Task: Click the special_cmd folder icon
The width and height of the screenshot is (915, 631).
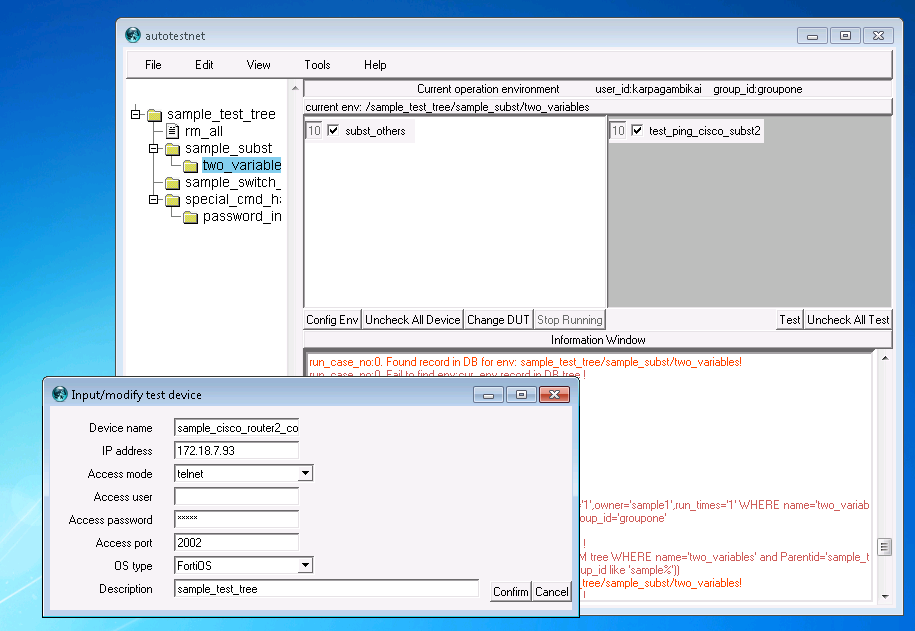Action: click(172, 200)
